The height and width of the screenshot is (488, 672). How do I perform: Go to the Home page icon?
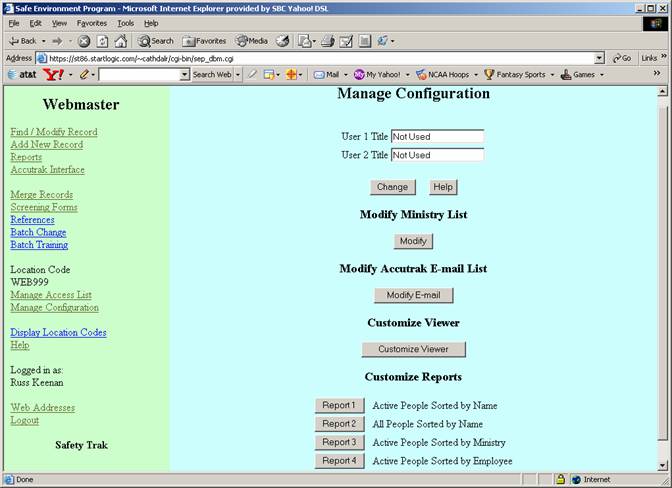click(120, 41)
